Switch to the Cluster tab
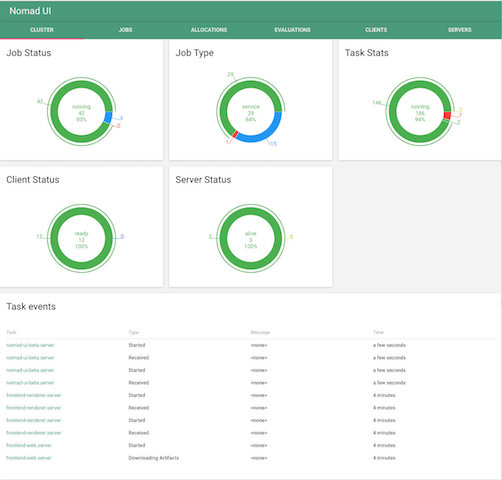This screenshot has width=502, height=480. click(x=42, y=30)
